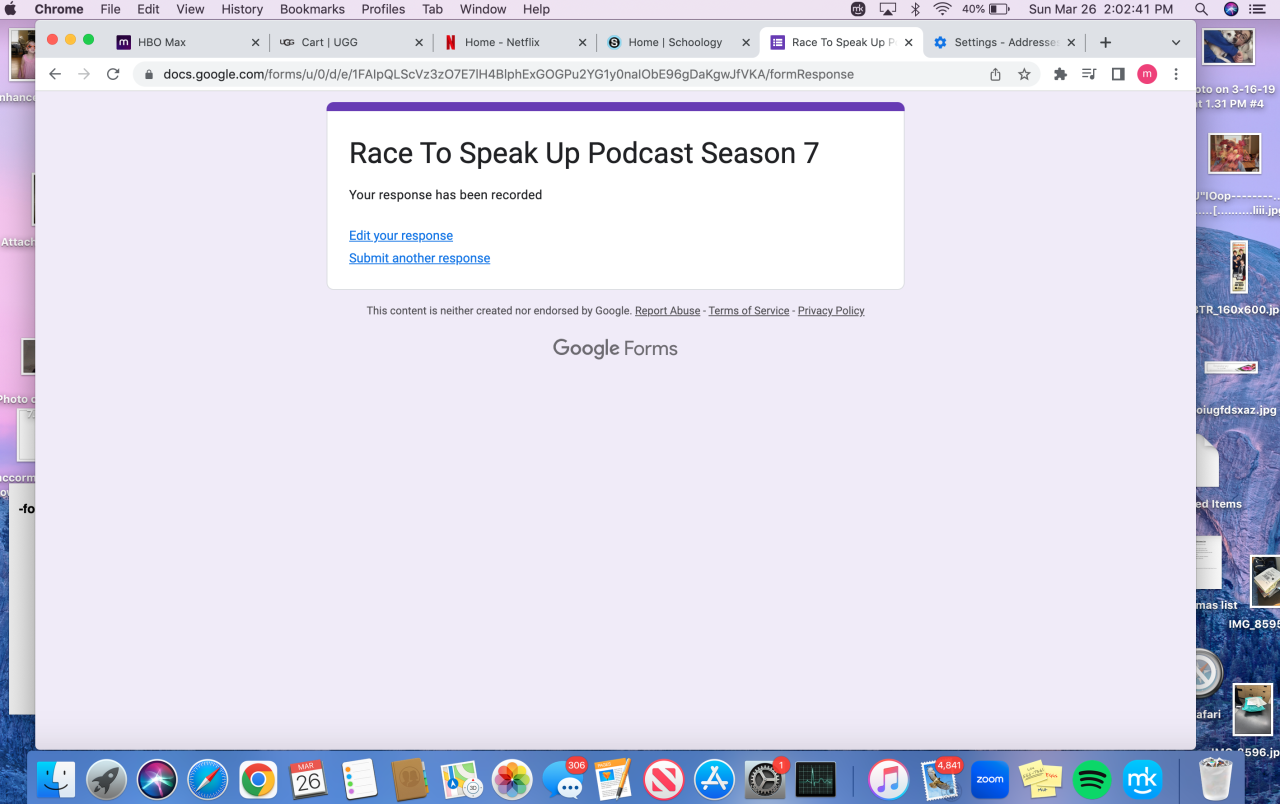Click the Edit your response link
The image size is (1280, 804).
401,236
